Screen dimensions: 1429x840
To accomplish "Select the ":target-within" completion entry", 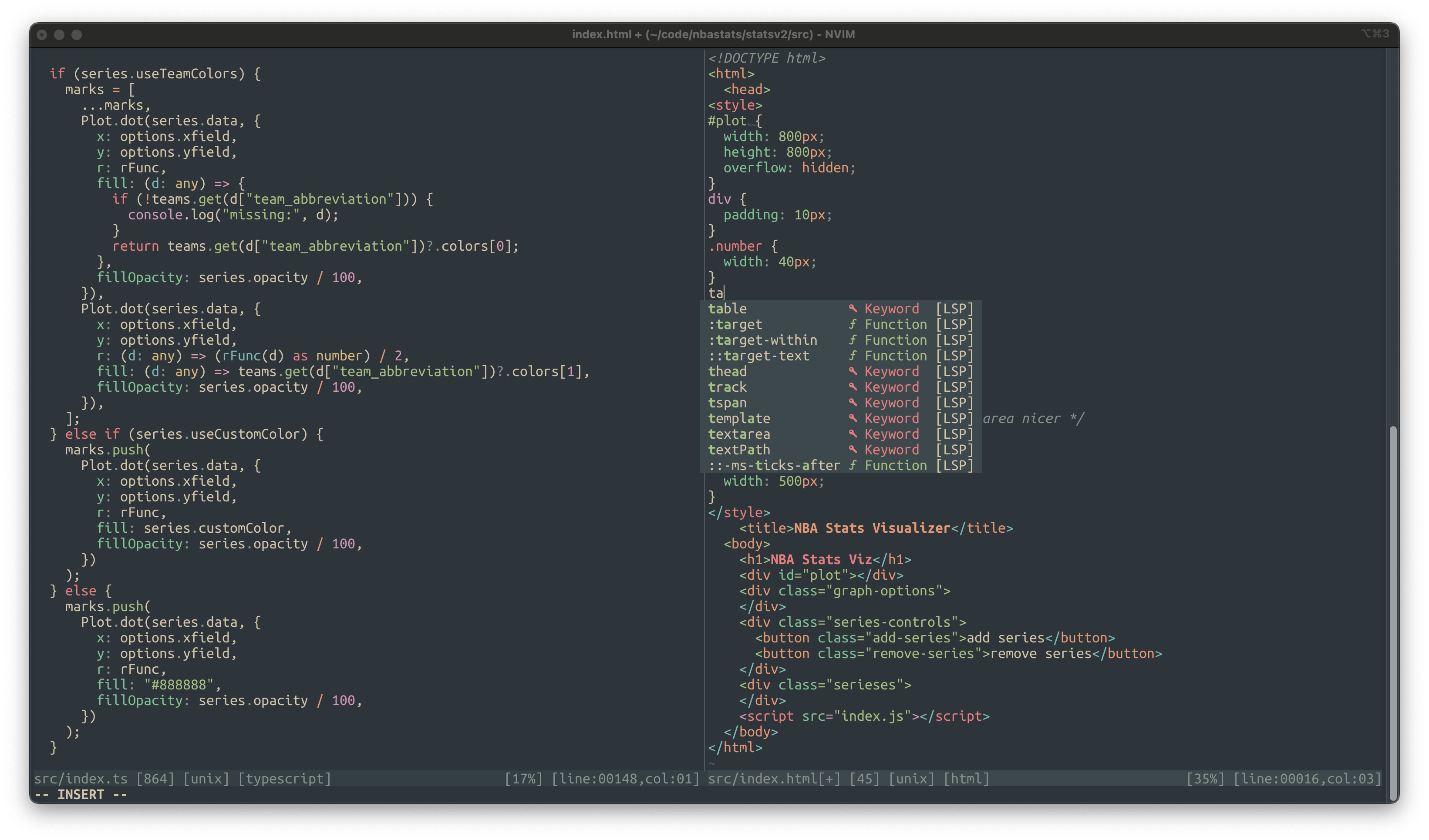I will [763, 340].
